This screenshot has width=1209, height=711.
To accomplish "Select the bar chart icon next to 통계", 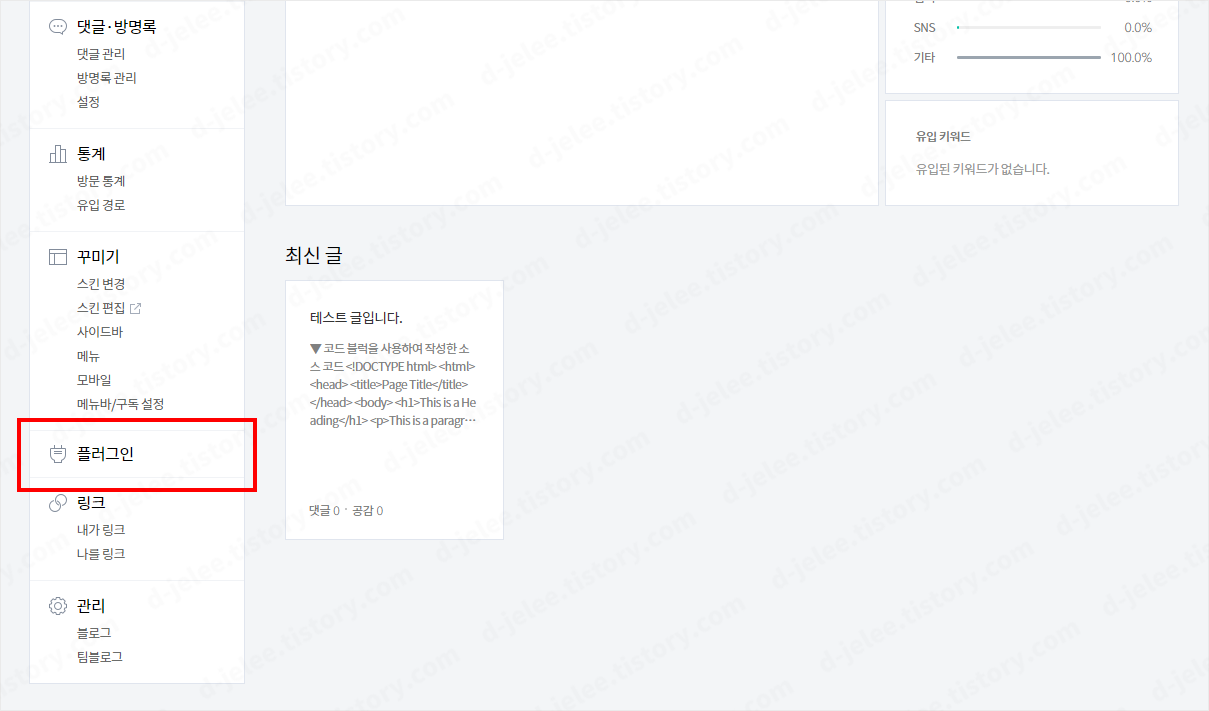I will click(x=57, y=153).
